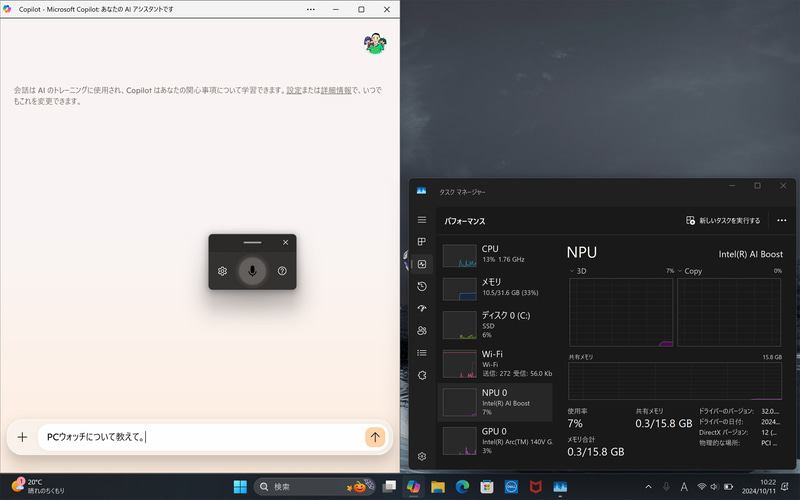Open Task Manager three-dot more options
The width and height of the screenshot is (800, 500).
[x=781, y=220]
